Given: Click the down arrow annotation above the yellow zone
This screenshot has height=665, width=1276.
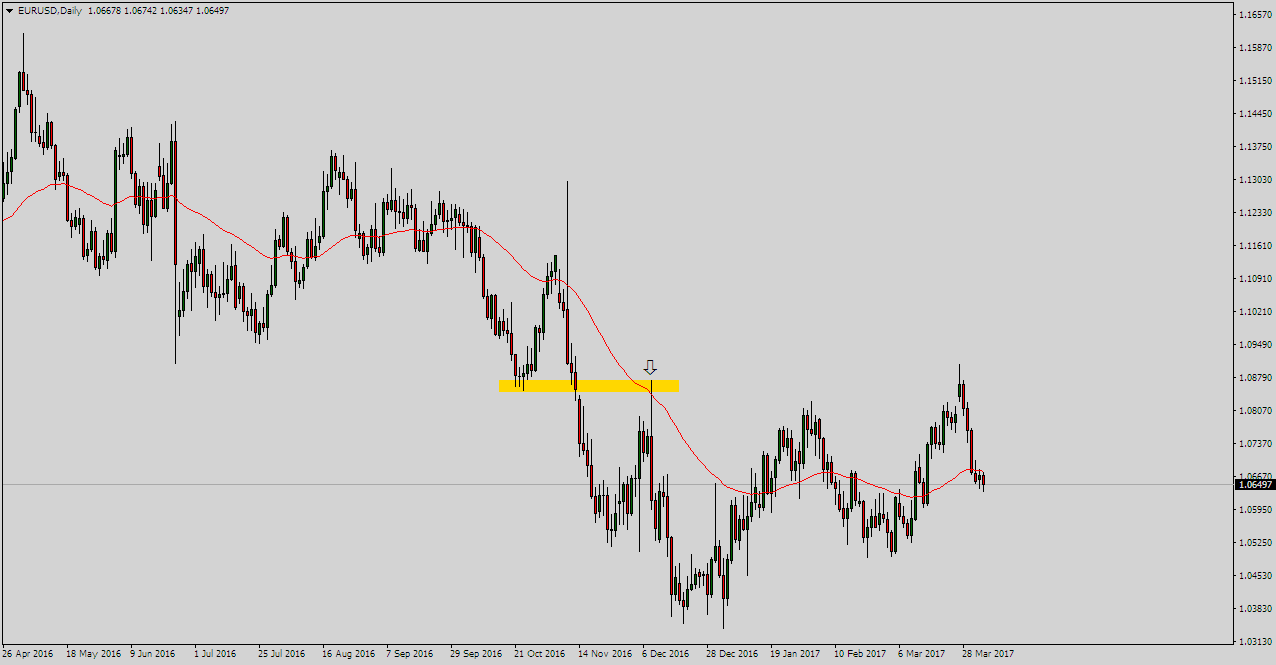Looking at the screenshot, I should point(651,369).
